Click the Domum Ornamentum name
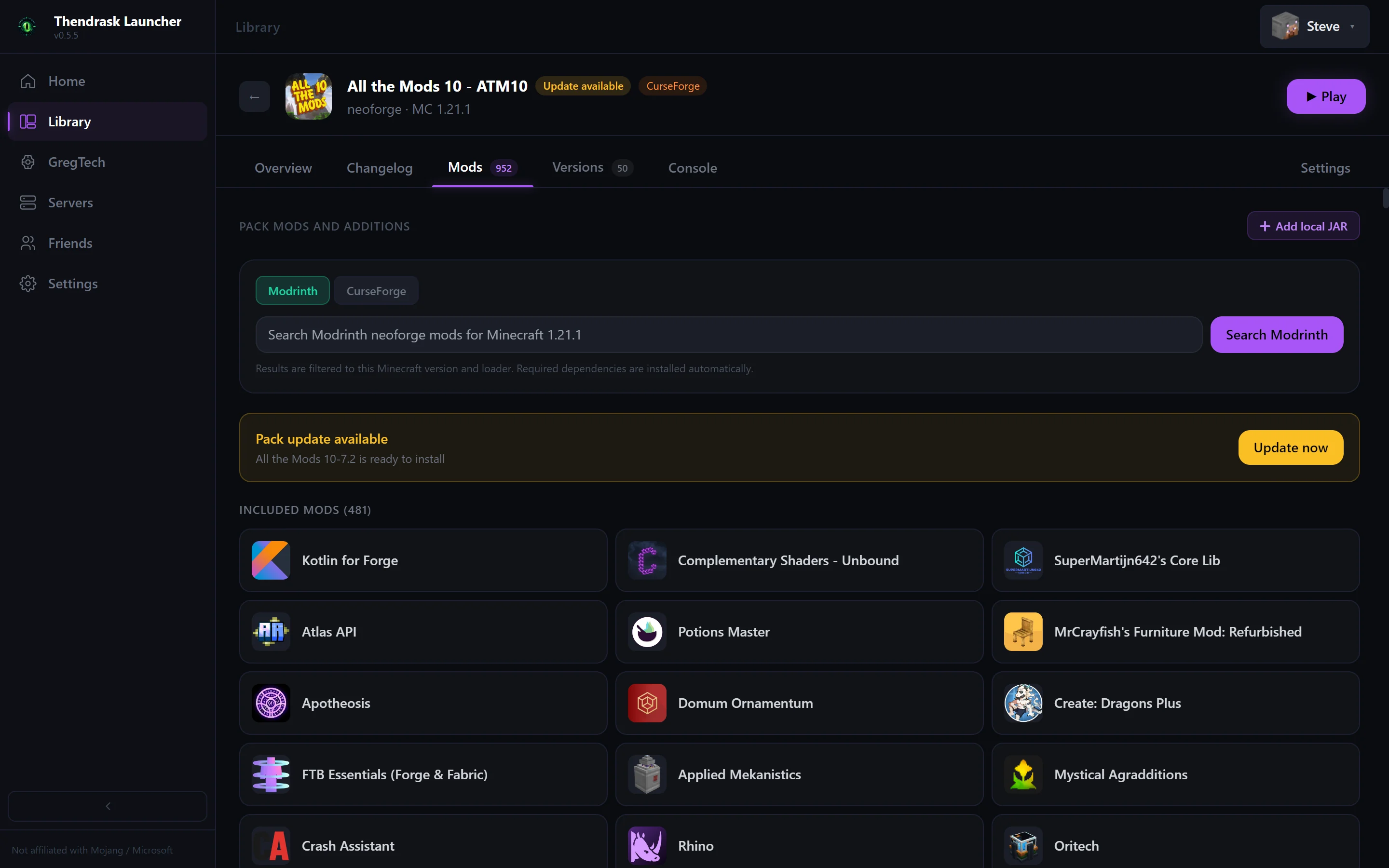Viewport: 1389px width, 868px height. (745, 703)
